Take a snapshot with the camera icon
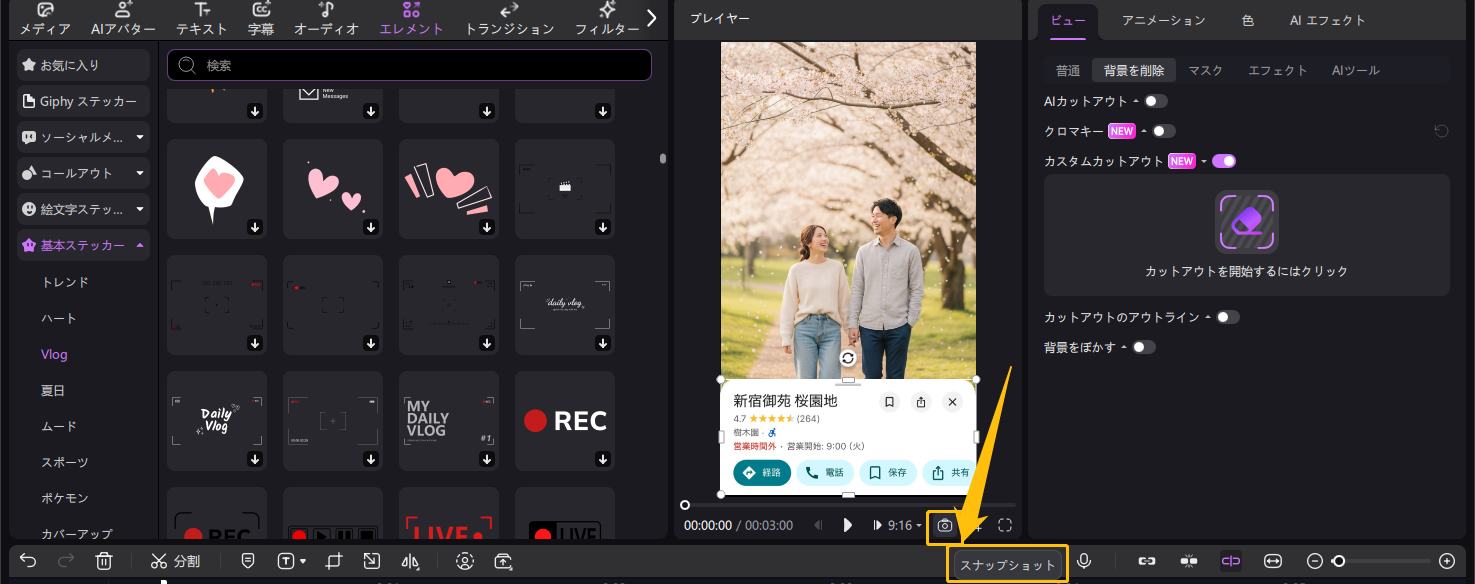This screenshot has height=584, width=1475. (x=944, y=525)
